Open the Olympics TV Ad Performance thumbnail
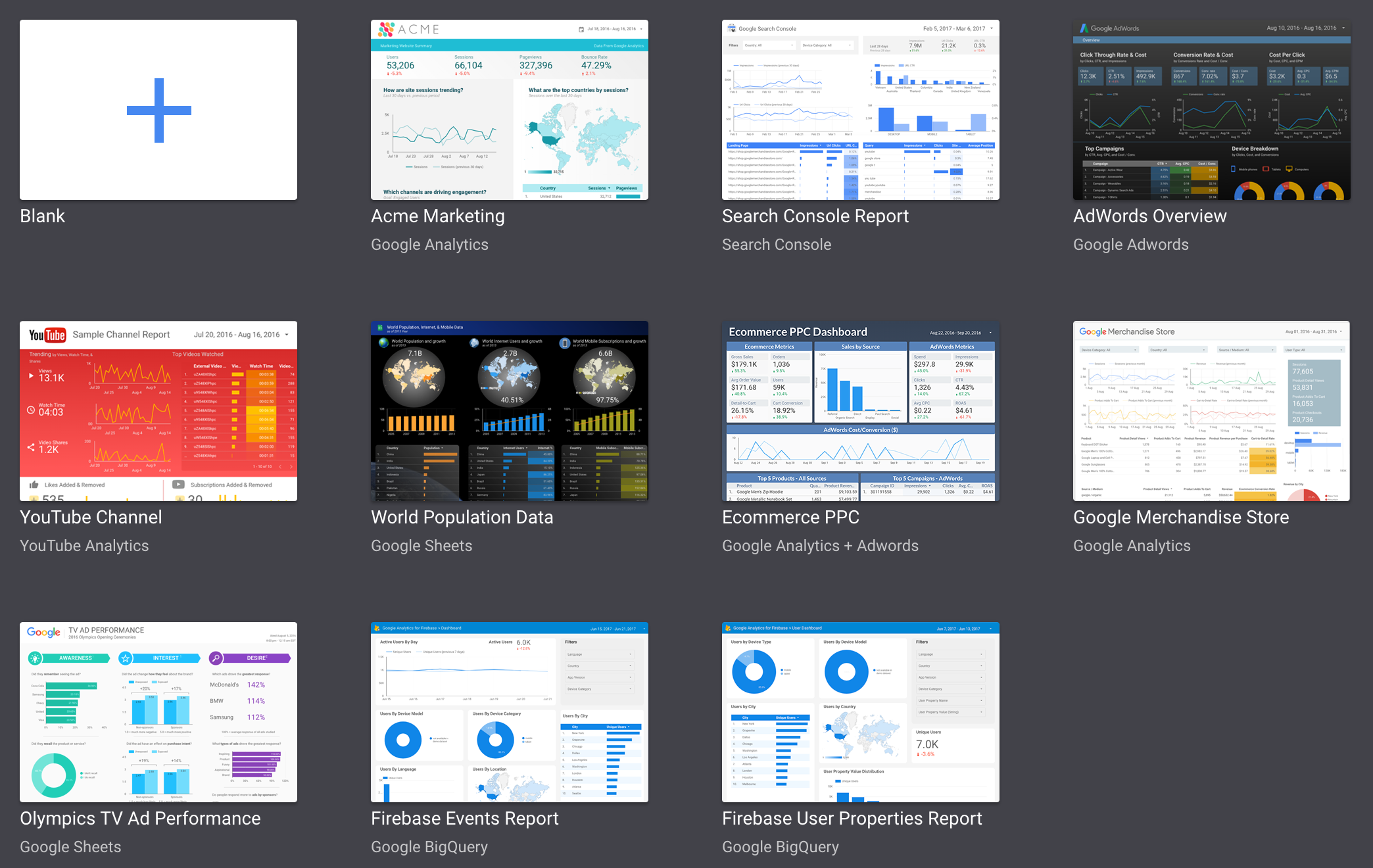 point(158,712)
